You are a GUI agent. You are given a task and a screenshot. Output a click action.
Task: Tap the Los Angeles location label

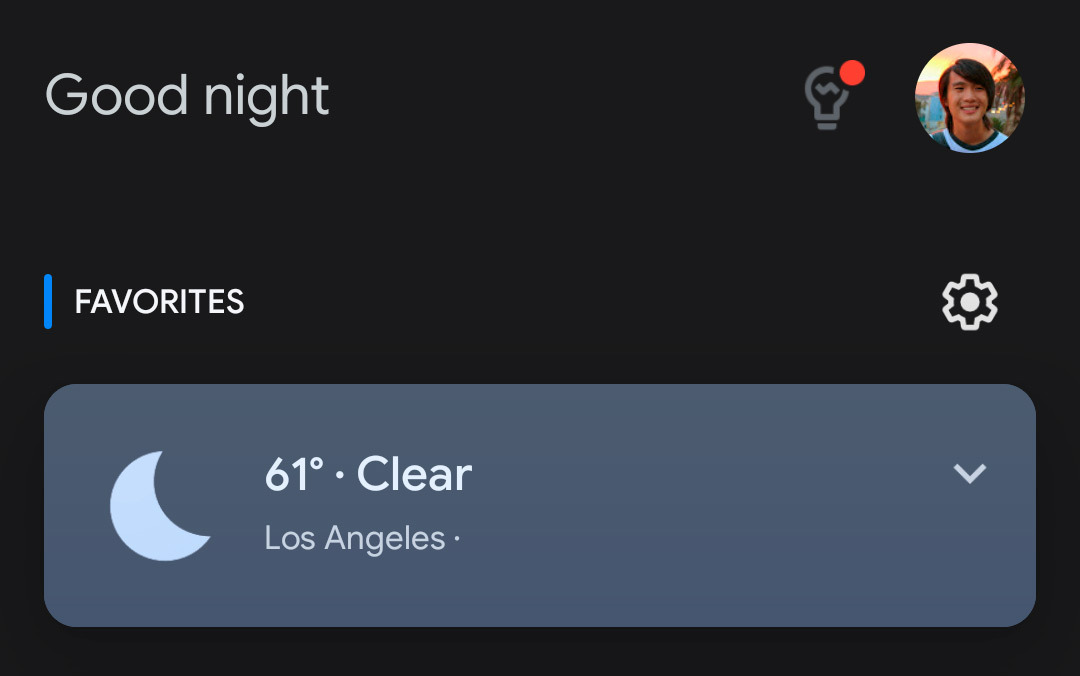(355, 539)
